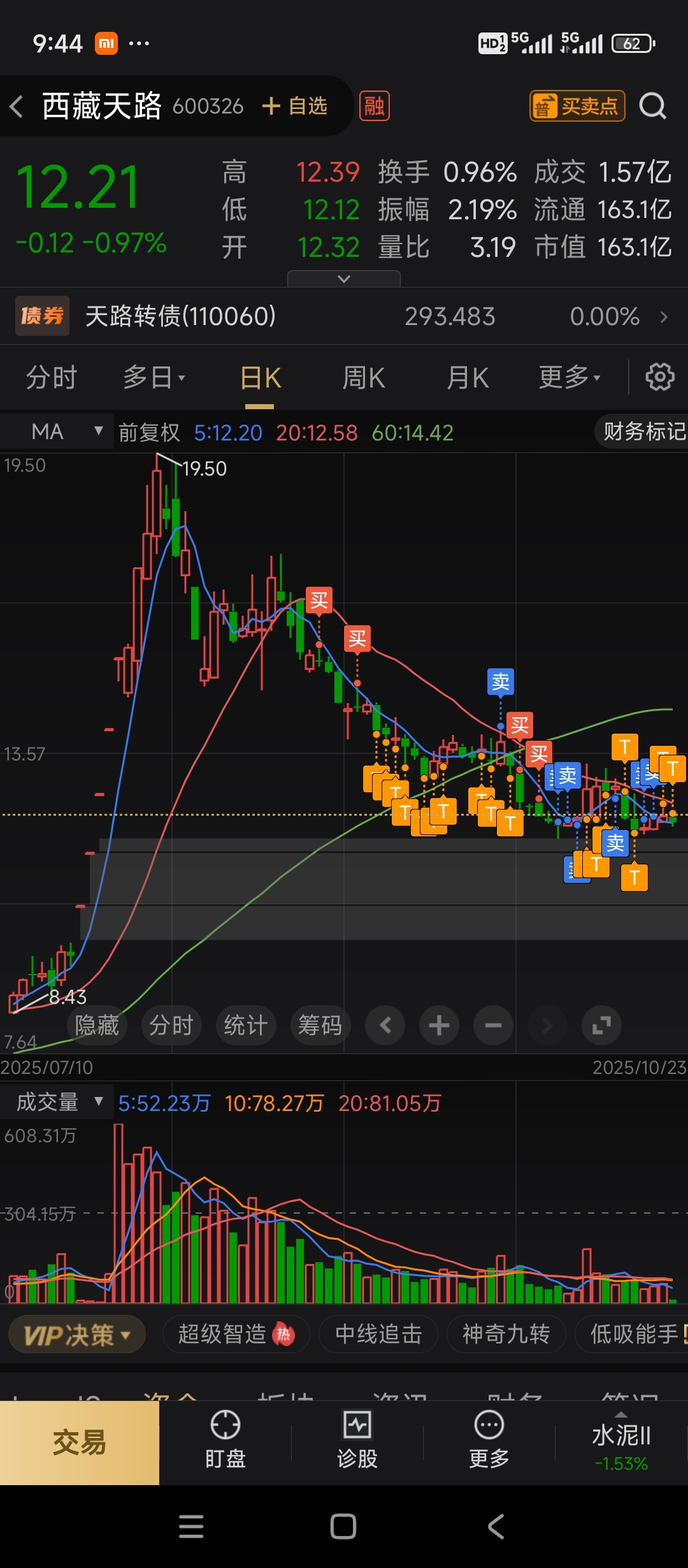Expand chart to fullscreen icon
Viewport: 688px width, 1568px height.
(601, 1026)
